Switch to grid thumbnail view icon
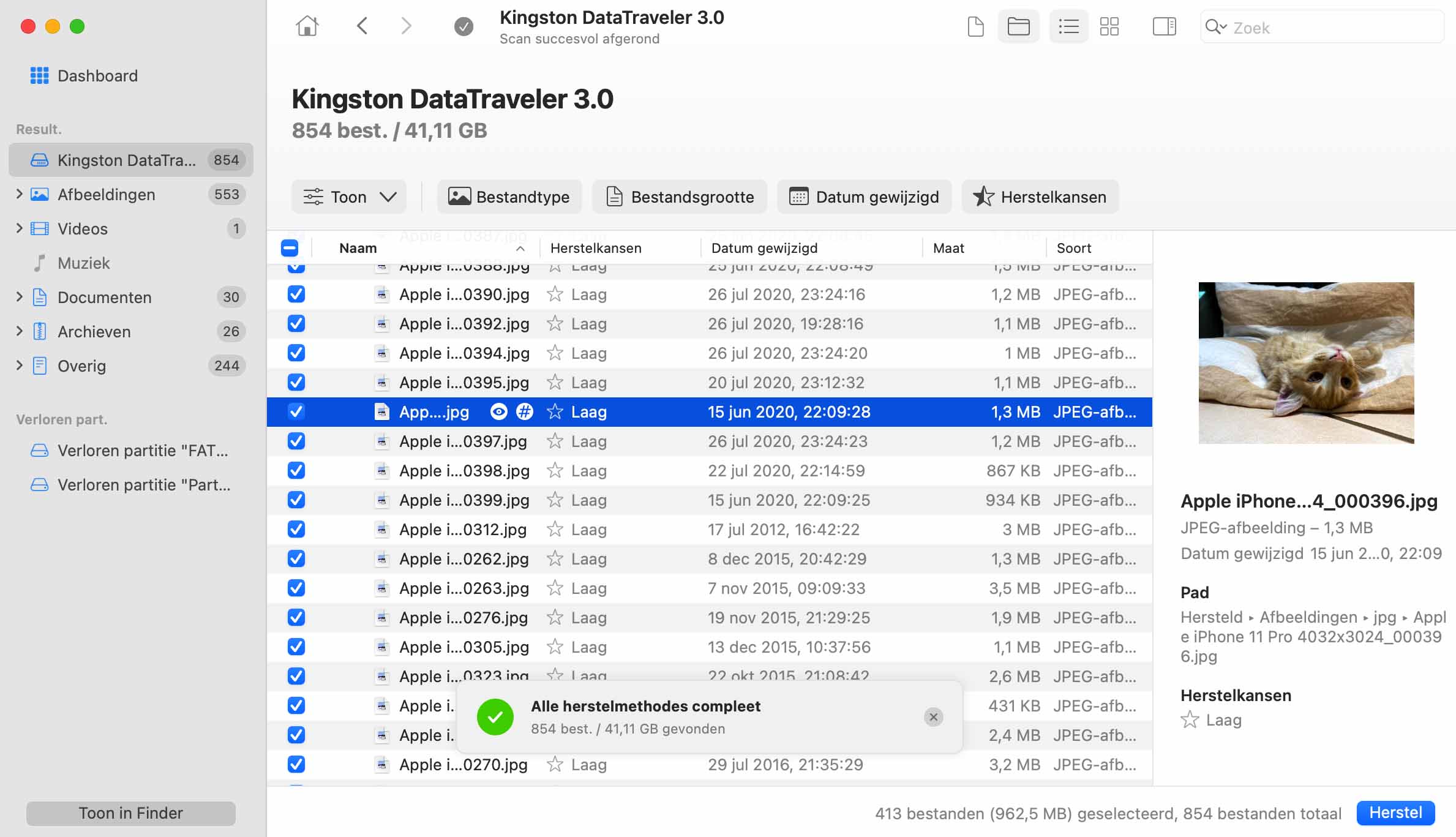Image resolution: width=1456 pixels, height=837 pixels. 1109,26
